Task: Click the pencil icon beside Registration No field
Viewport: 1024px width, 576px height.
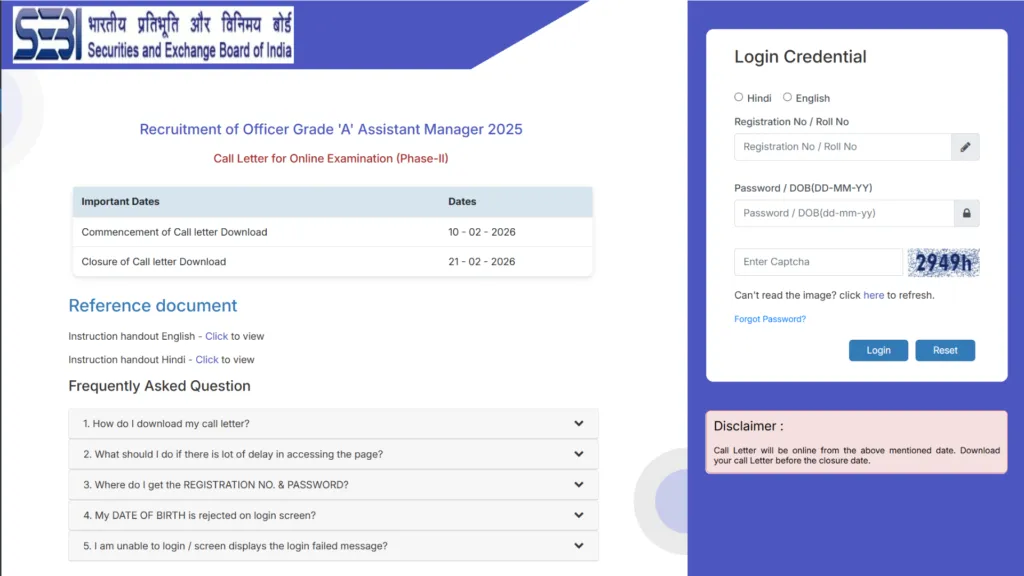Action: (965, 147)
